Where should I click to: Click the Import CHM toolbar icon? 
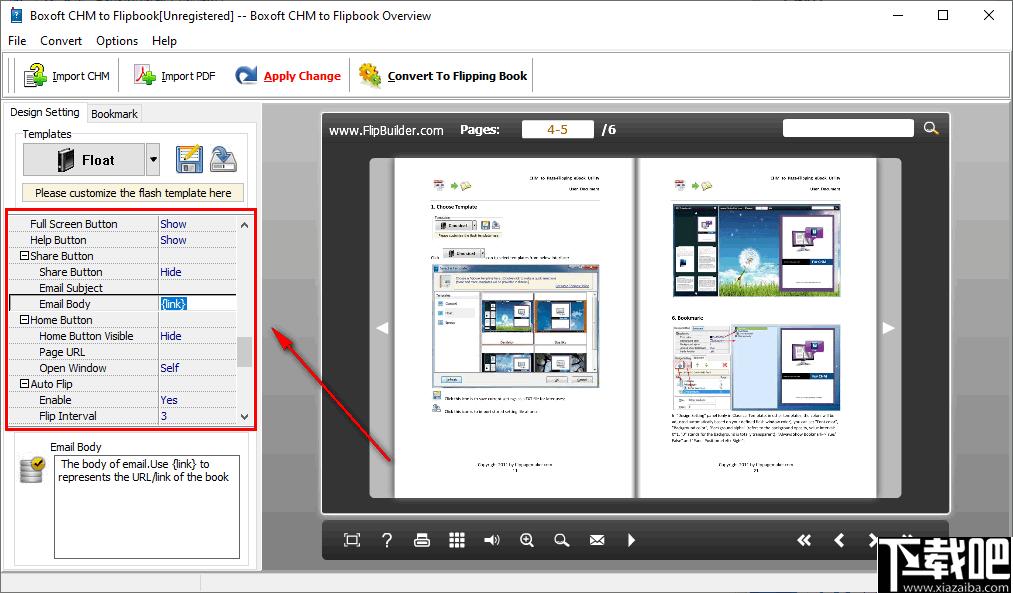[36, 76]
